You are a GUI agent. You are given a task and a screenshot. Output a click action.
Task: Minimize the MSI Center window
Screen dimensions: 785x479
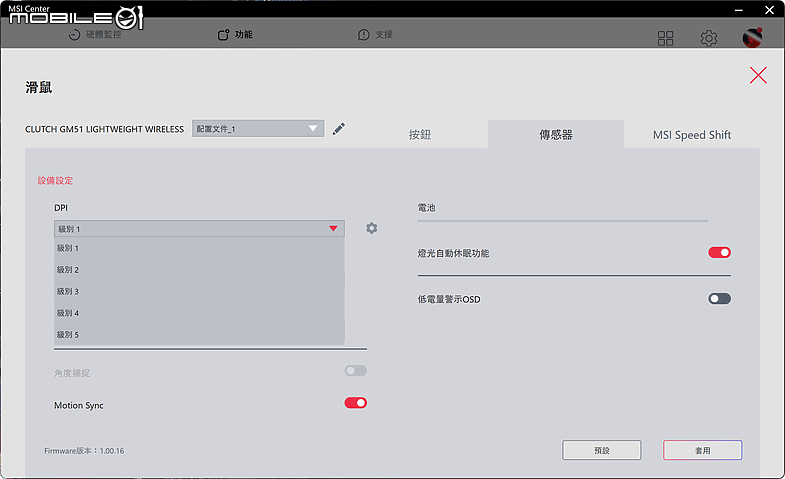click(738, 10)
